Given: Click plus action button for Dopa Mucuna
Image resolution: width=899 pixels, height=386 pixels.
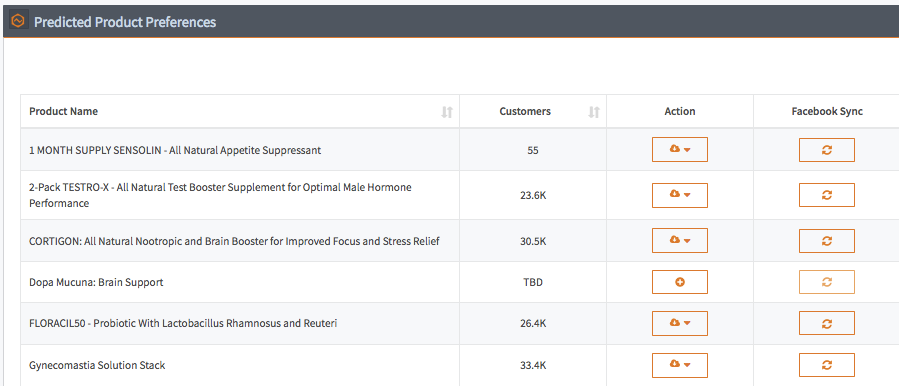Looking at the screenshot, I should click(x=680, y=282).
